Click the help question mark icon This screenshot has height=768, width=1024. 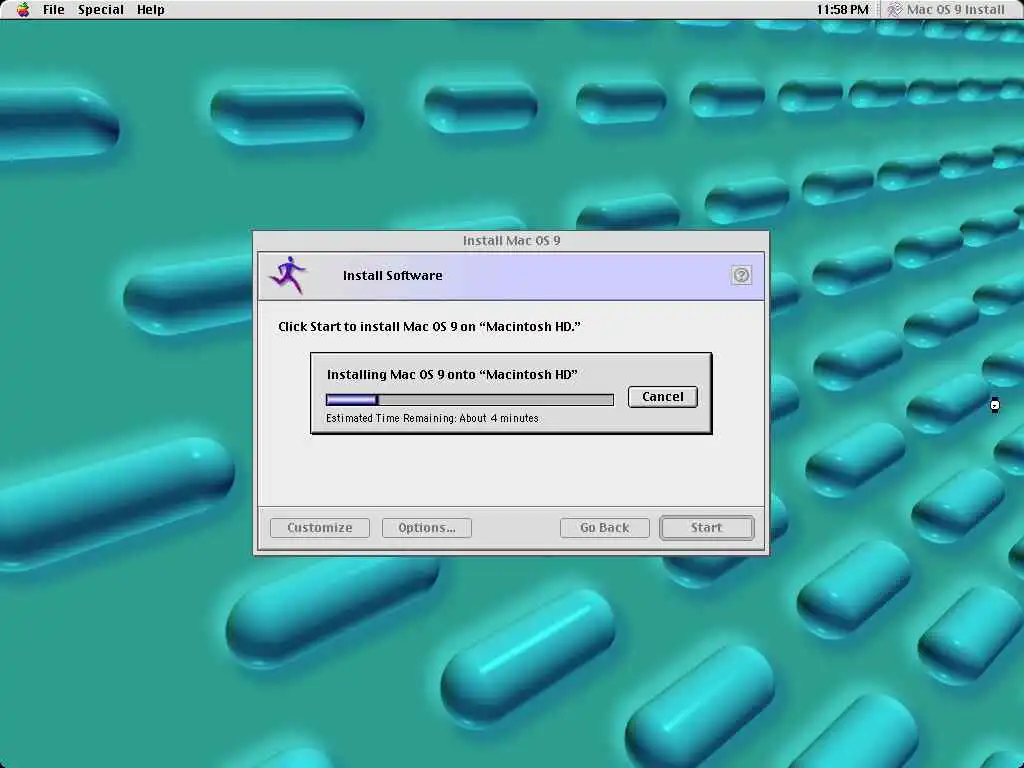pos(741,275)
